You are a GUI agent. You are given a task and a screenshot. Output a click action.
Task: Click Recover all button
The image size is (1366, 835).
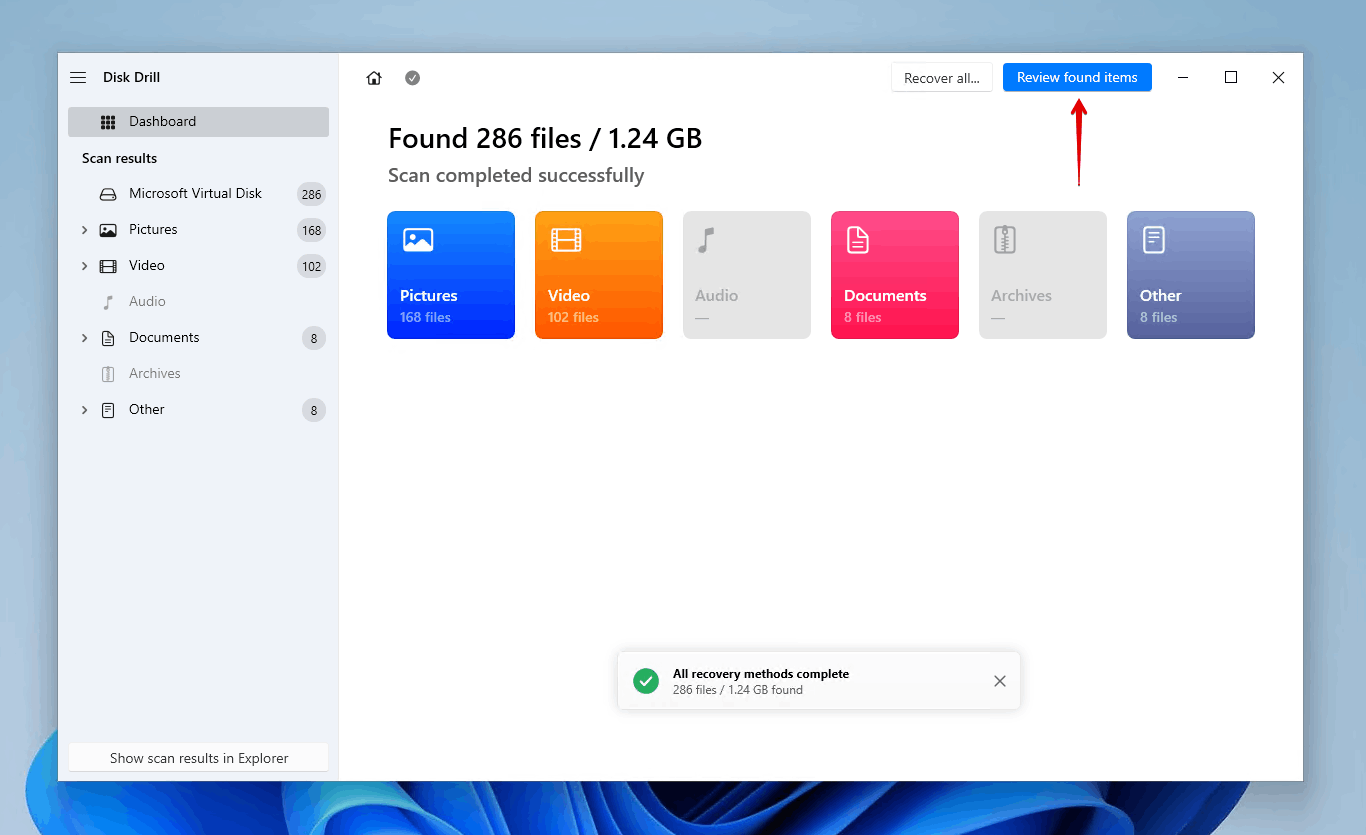[x=942, y=78]
